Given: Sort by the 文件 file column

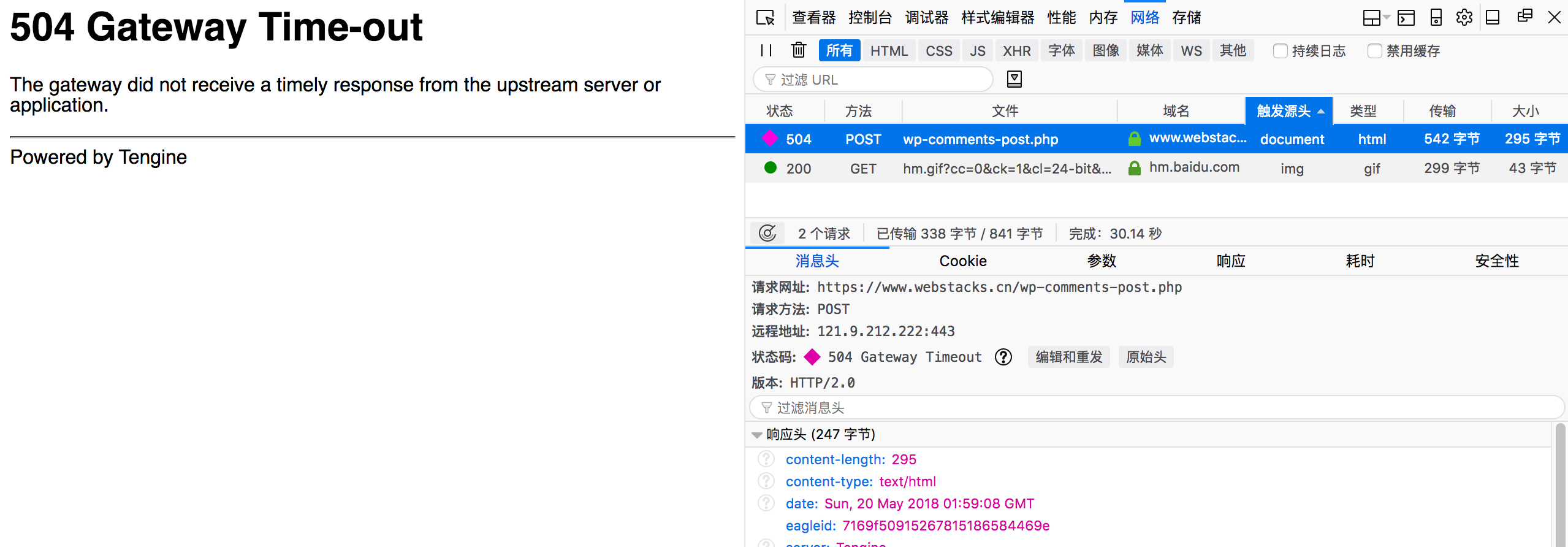Looking at the screenshot, I should [1005, 111].
